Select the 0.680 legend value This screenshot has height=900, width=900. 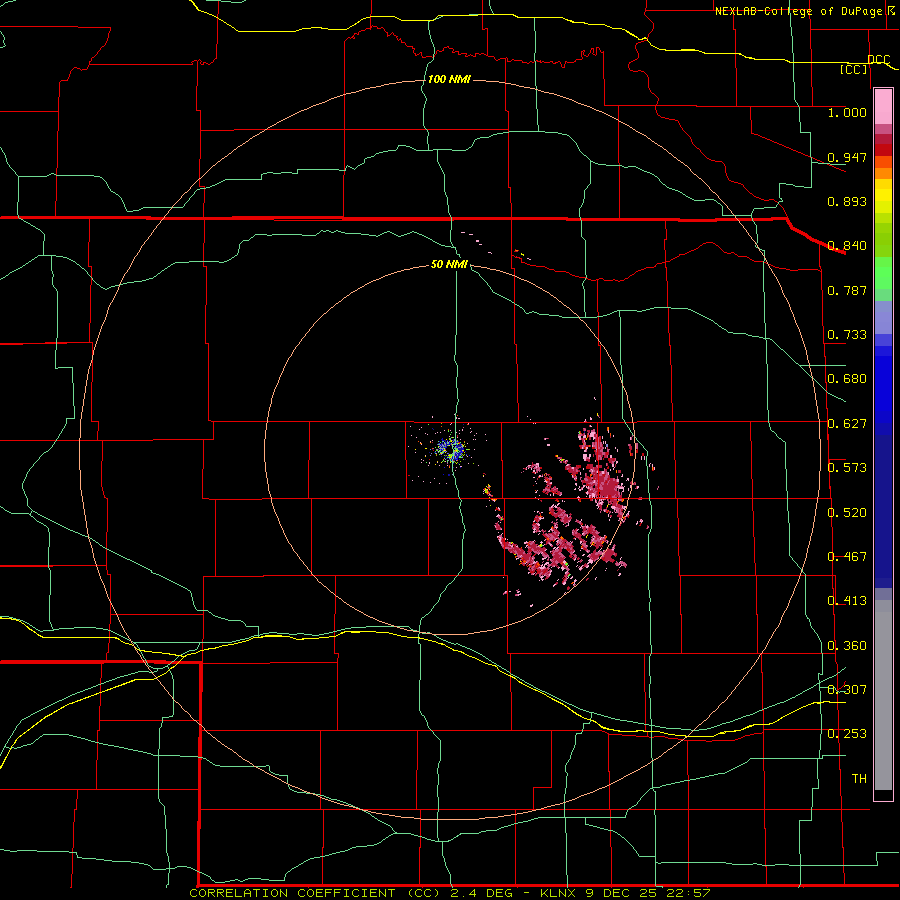pyautogui.click(x=847, y=378)
